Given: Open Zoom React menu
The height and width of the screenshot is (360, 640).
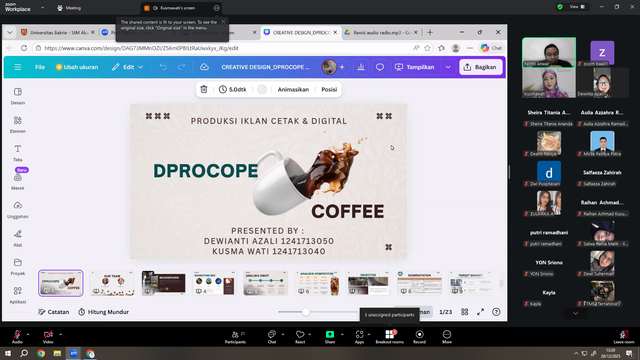Looking at the screenshot, I should tap(300, 337).
